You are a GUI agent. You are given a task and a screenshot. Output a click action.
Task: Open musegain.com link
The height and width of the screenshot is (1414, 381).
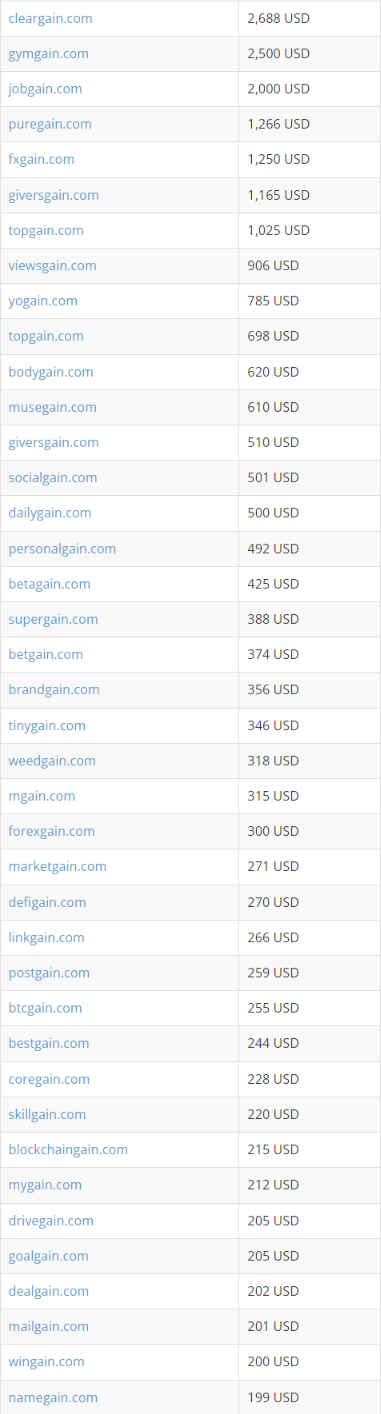point(52,407)
